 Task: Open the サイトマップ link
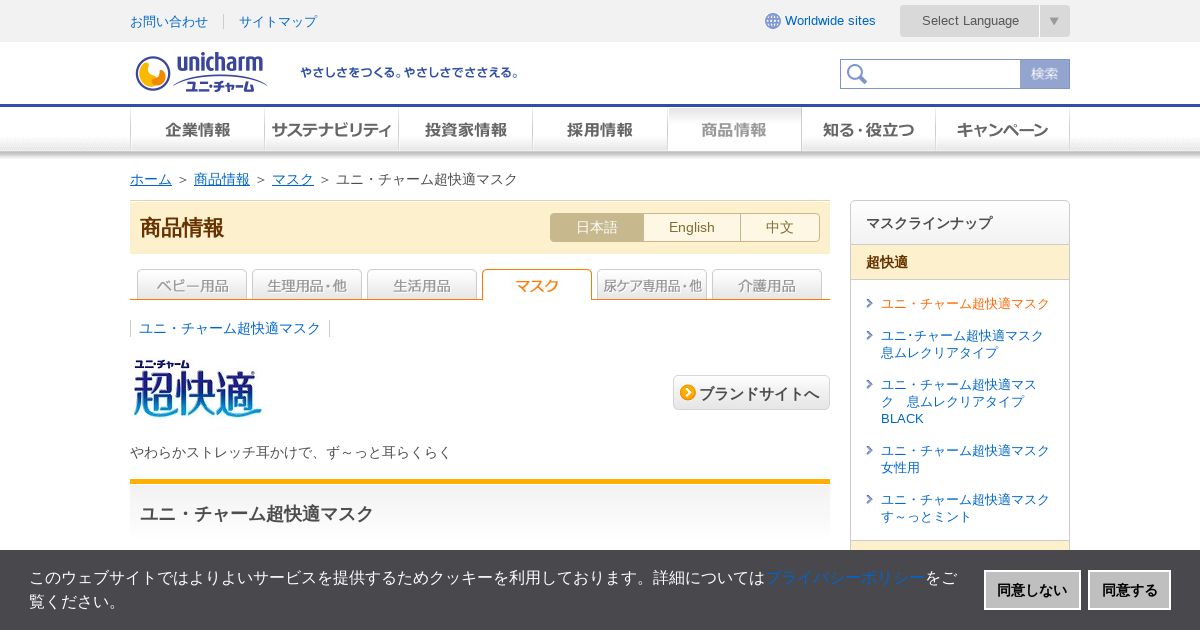[x=278, y=21]
